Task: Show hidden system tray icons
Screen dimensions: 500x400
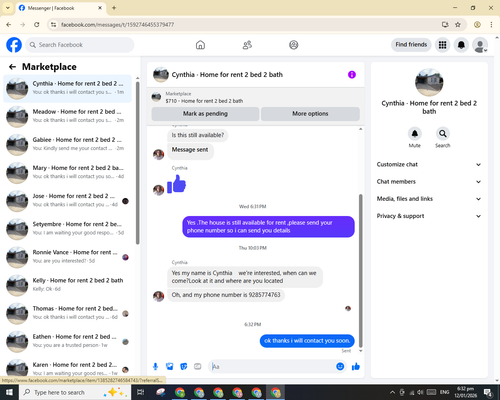Action: [392, 392]
